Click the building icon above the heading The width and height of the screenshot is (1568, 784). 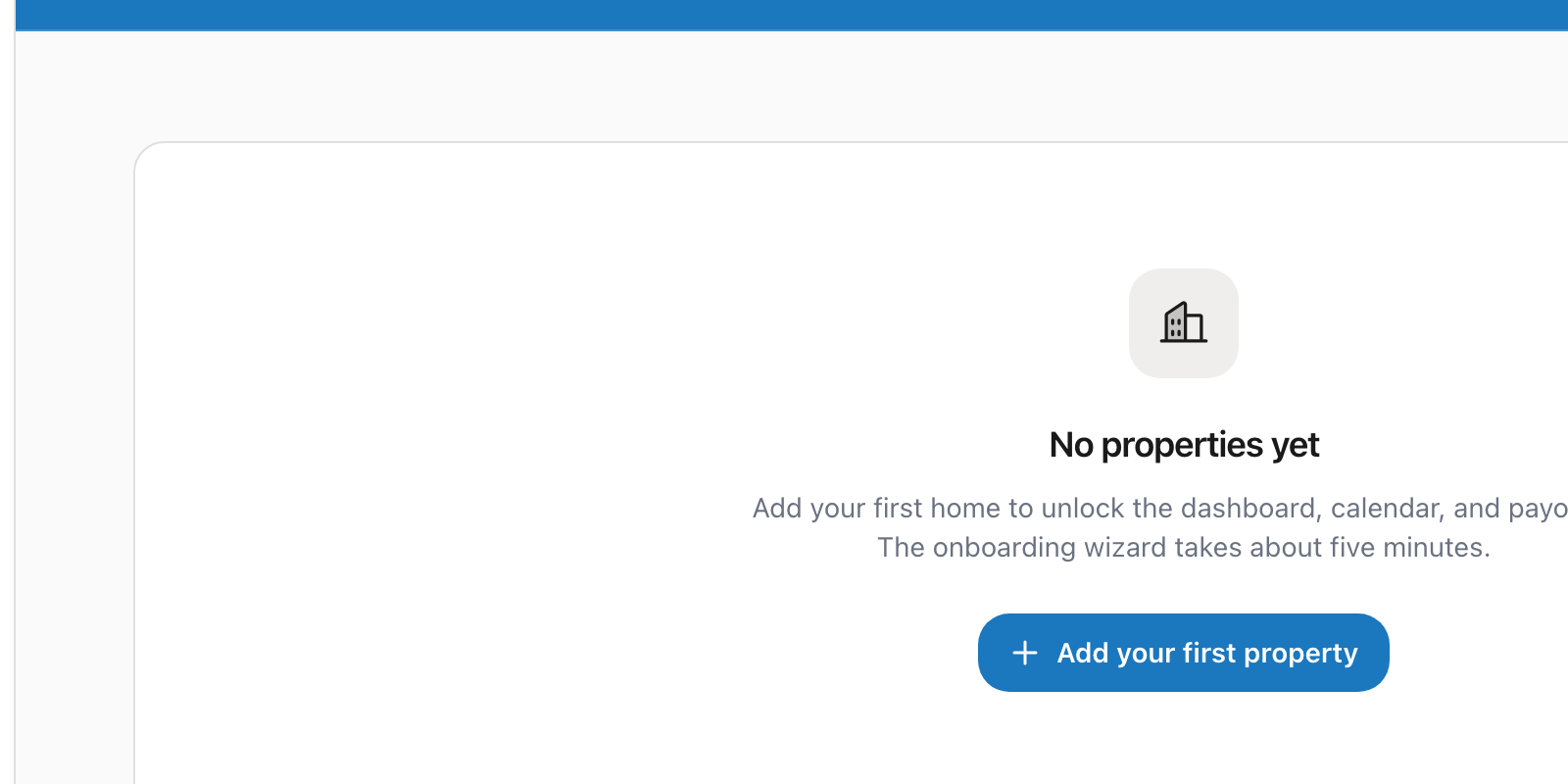[1183, 322]
